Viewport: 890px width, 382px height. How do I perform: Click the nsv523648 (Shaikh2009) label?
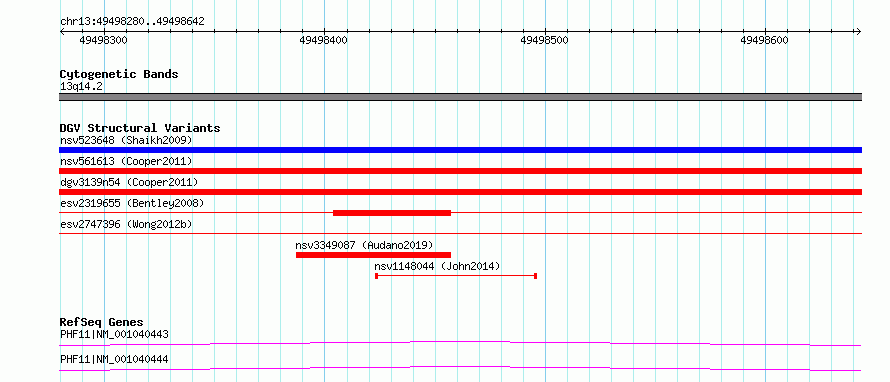(126, 140)
